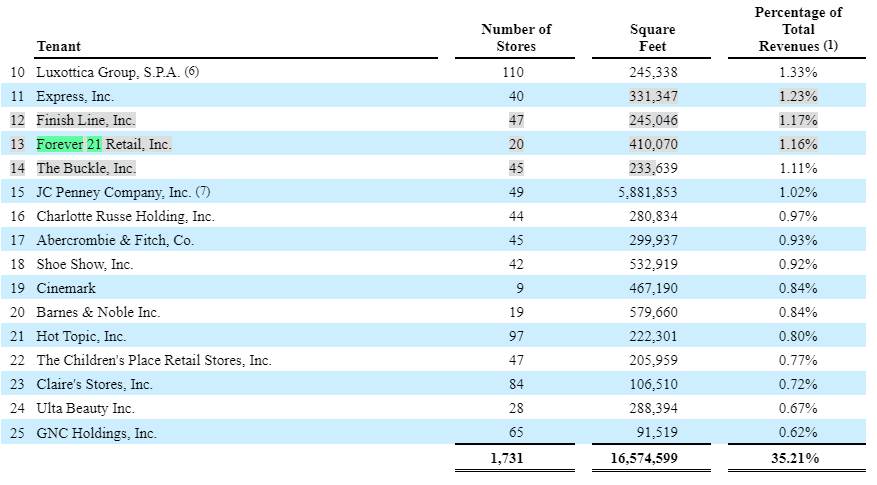Click Ulta Beauty square feet '288,394'
Image resolution: width=877 pixels, height=485 pixels.
[653, 409]
